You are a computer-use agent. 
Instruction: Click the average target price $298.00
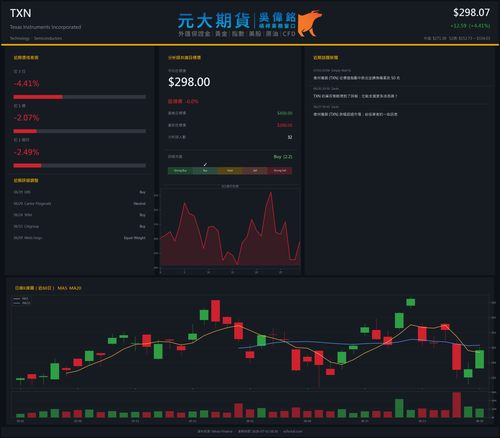(x=189, y=82)
